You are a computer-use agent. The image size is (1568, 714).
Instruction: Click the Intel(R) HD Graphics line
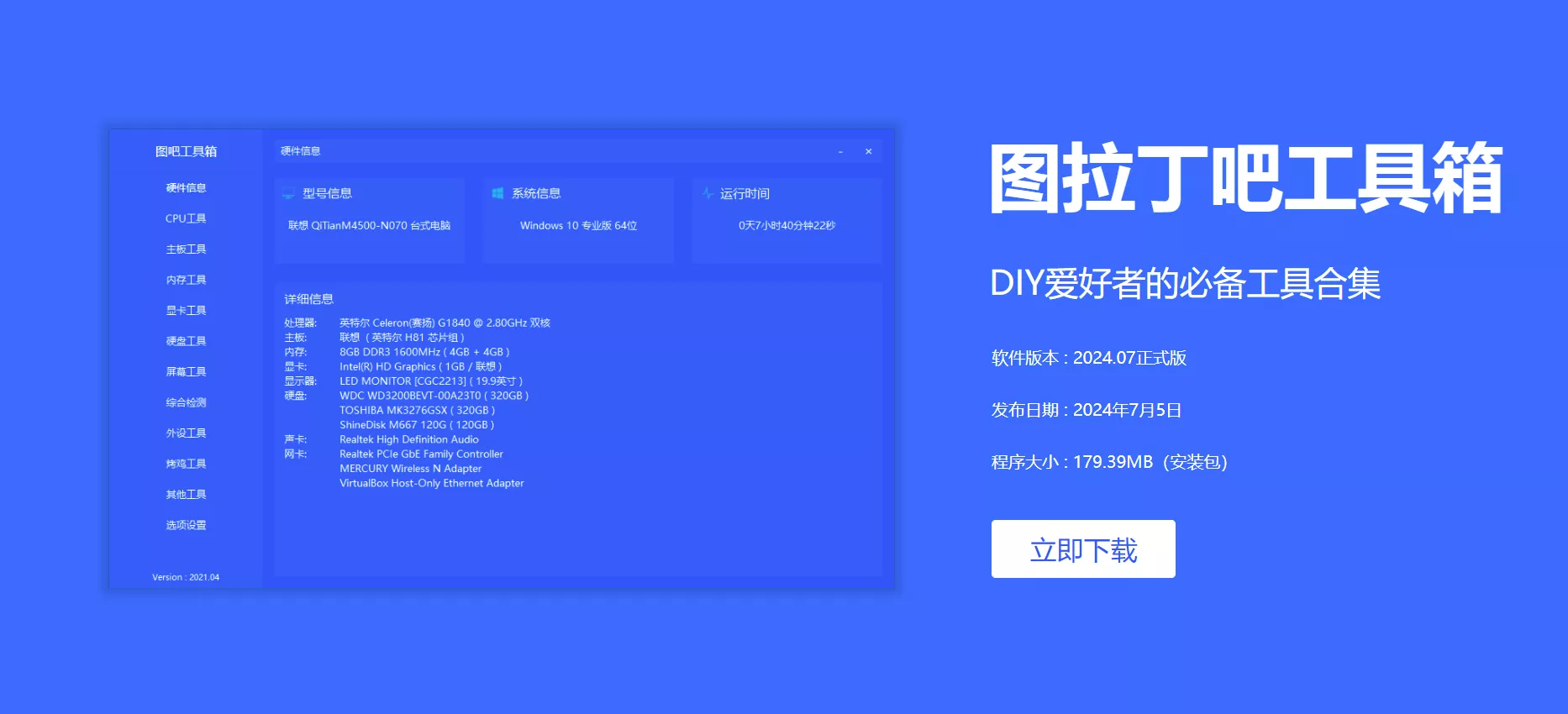[420, 367]
